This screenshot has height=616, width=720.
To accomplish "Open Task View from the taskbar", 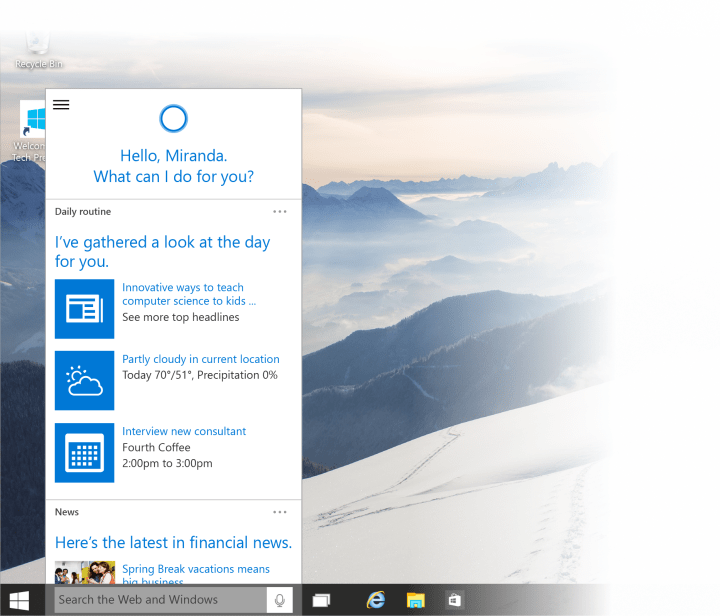I will 321,600.
